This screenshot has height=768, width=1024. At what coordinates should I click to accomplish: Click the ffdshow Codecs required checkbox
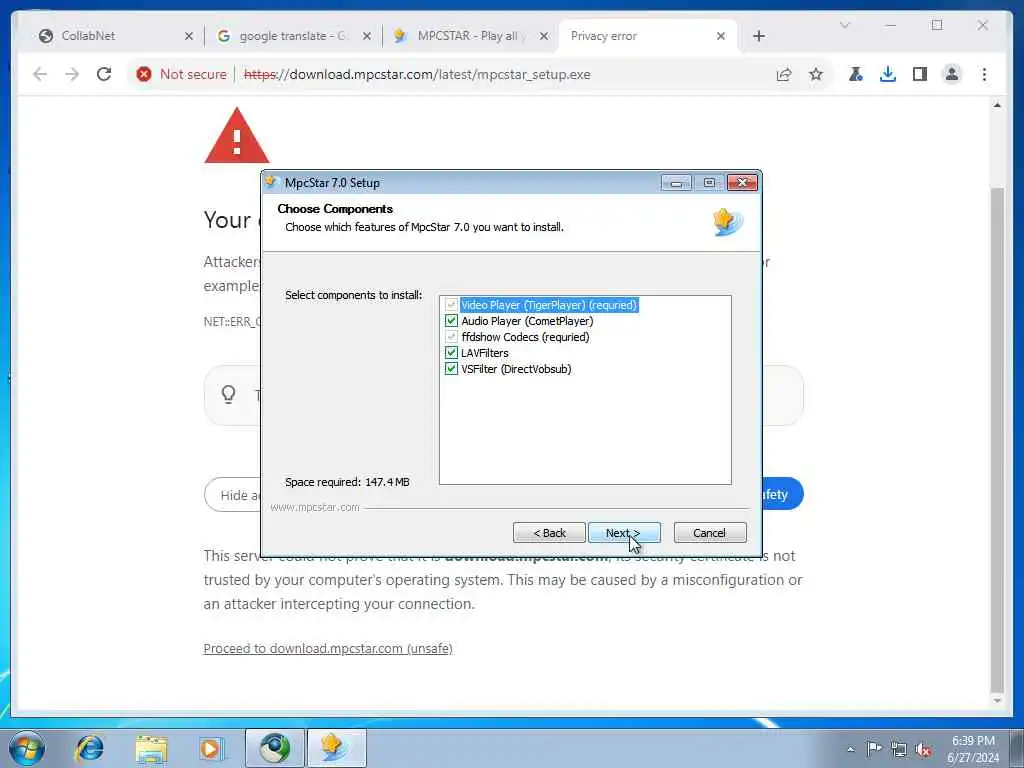451,337
